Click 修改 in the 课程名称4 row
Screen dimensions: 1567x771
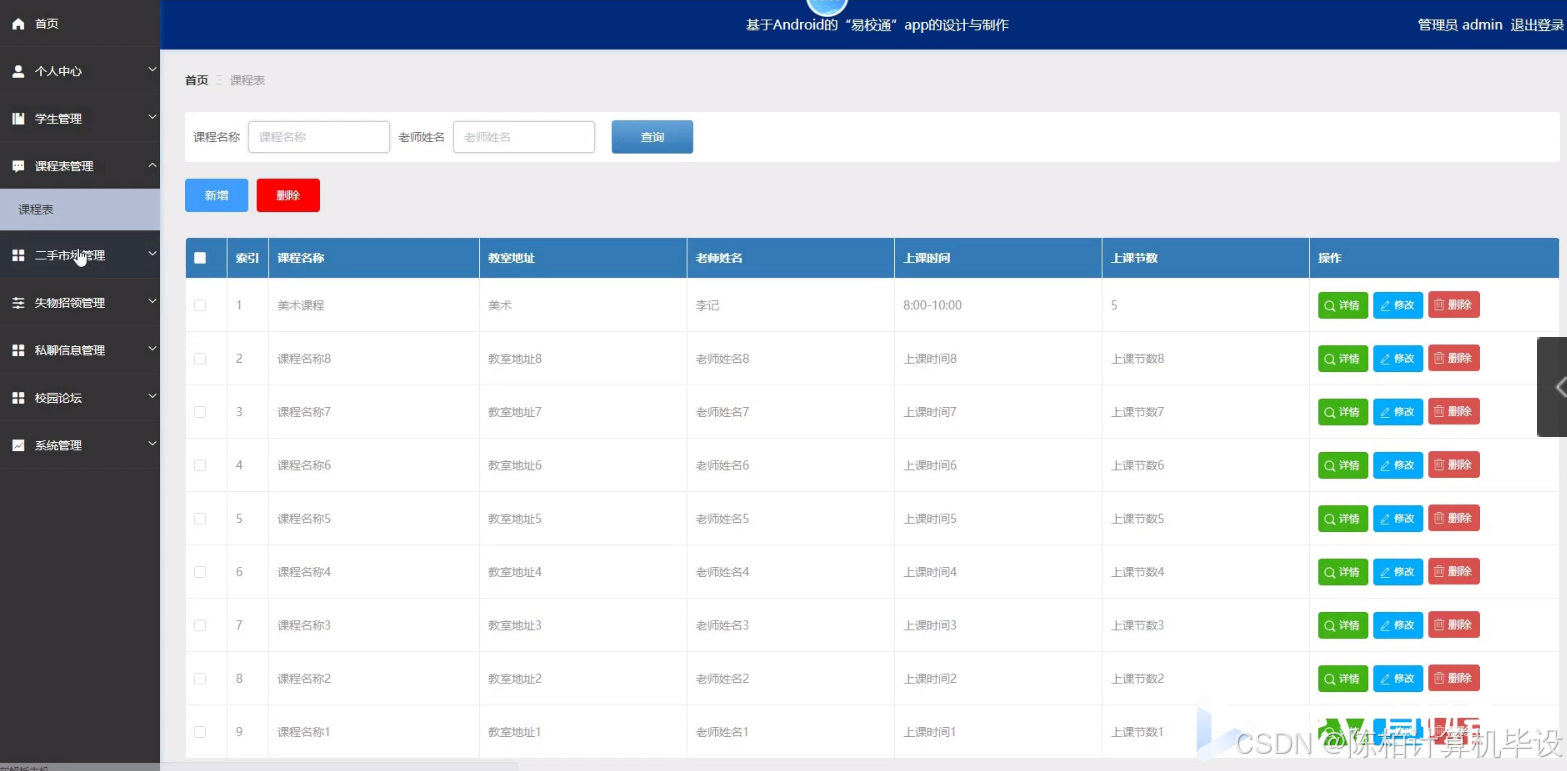[1398, 571]
